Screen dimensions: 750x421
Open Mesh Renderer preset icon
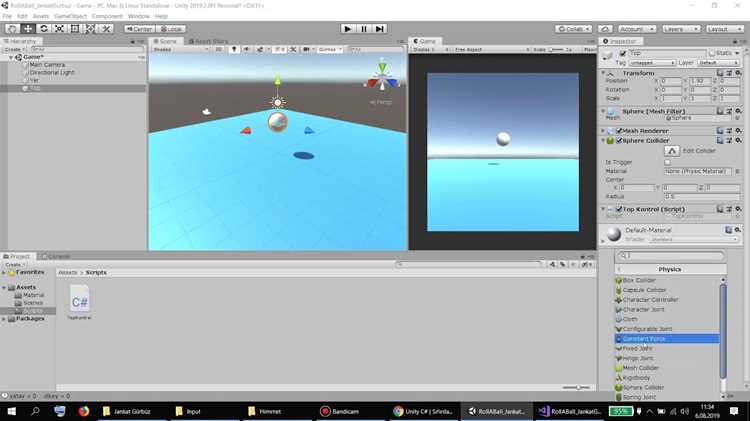[729, 131]
